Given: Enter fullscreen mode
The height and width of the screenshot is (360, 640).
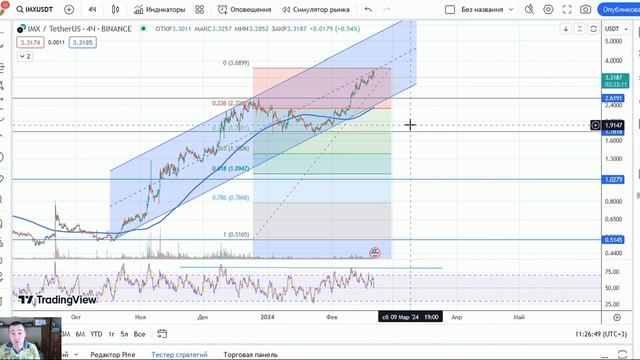Looking at the screenshot, I should [567, 9].
